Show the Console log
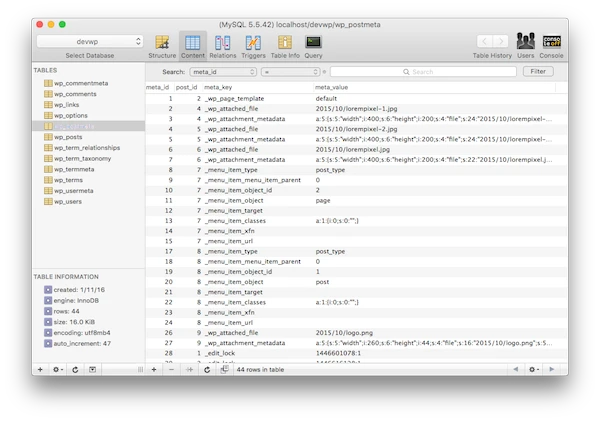The width and height of the screenshot is (600, 421). click(x=552, y=43)
